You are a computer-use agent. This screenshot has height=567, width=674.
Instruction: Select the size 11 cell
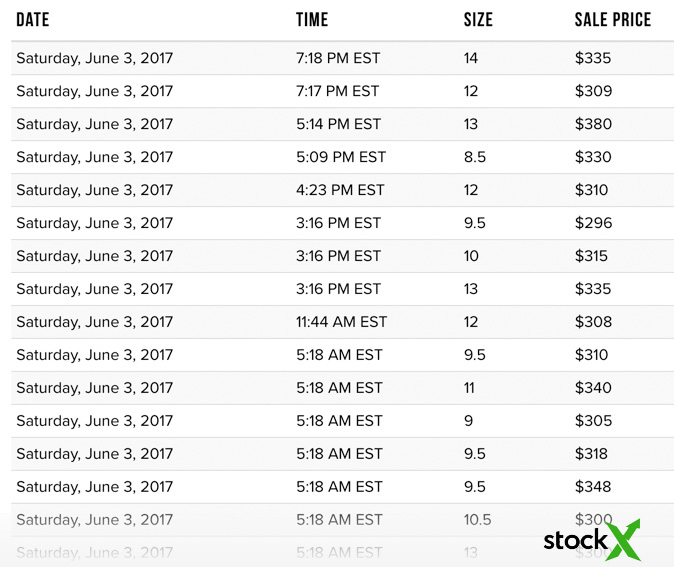coord(469,388)
